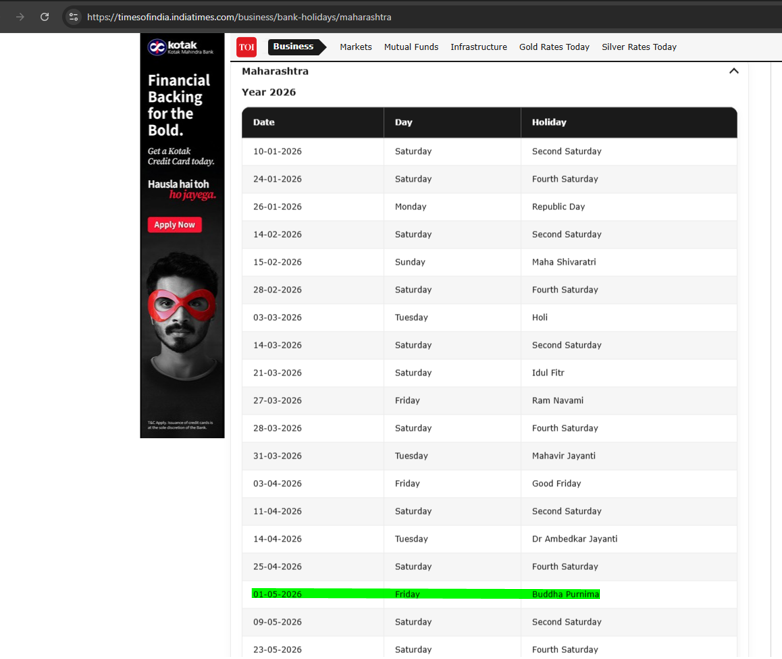The height and width of the screenshot is (659, 782).
Task: Click Second Saturday in the 10-01-2026 row
Action: pyautogui.click(x=567, y=151)
